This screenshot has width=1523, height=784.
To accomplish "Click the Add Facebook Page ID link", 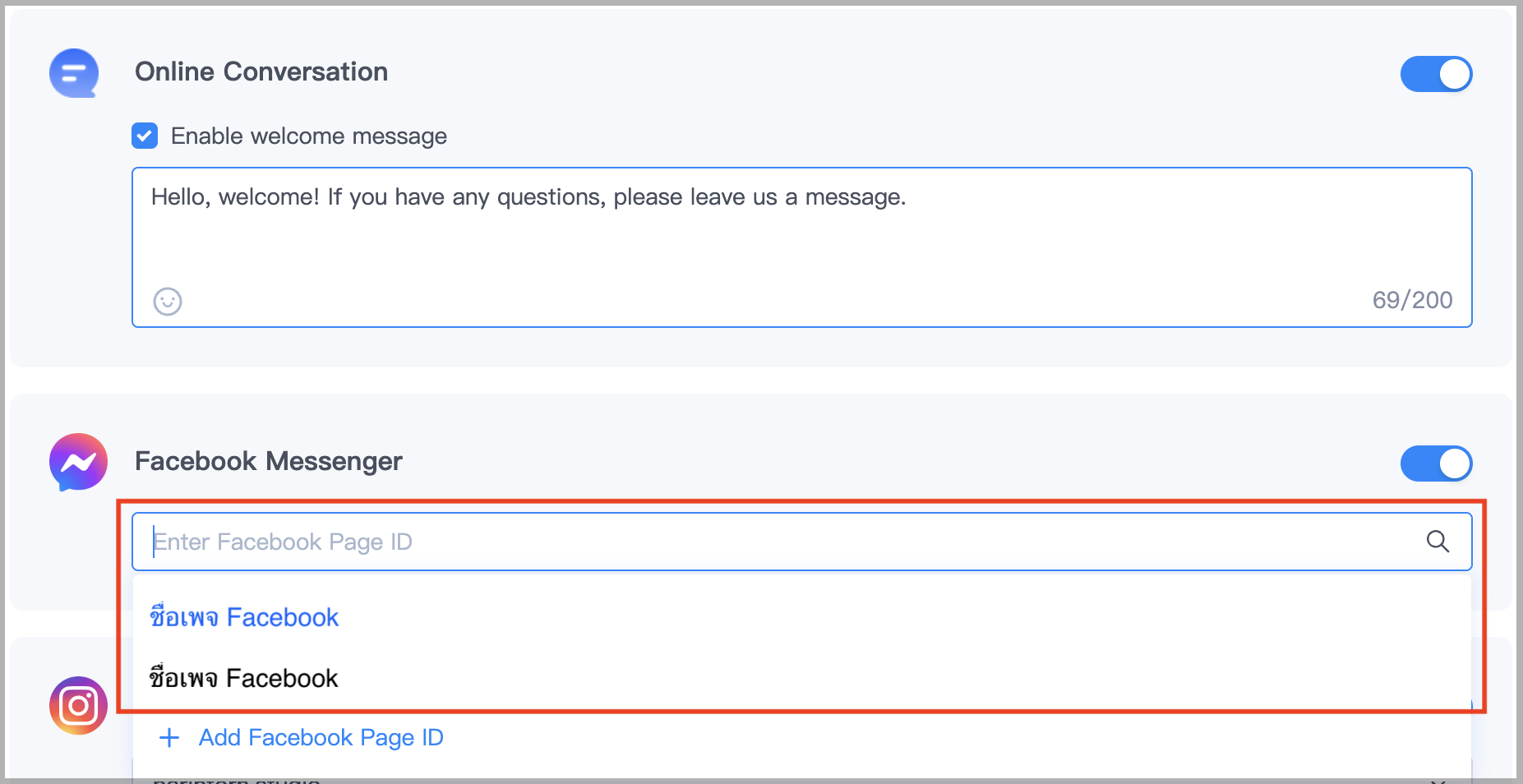I will point(321,737).
